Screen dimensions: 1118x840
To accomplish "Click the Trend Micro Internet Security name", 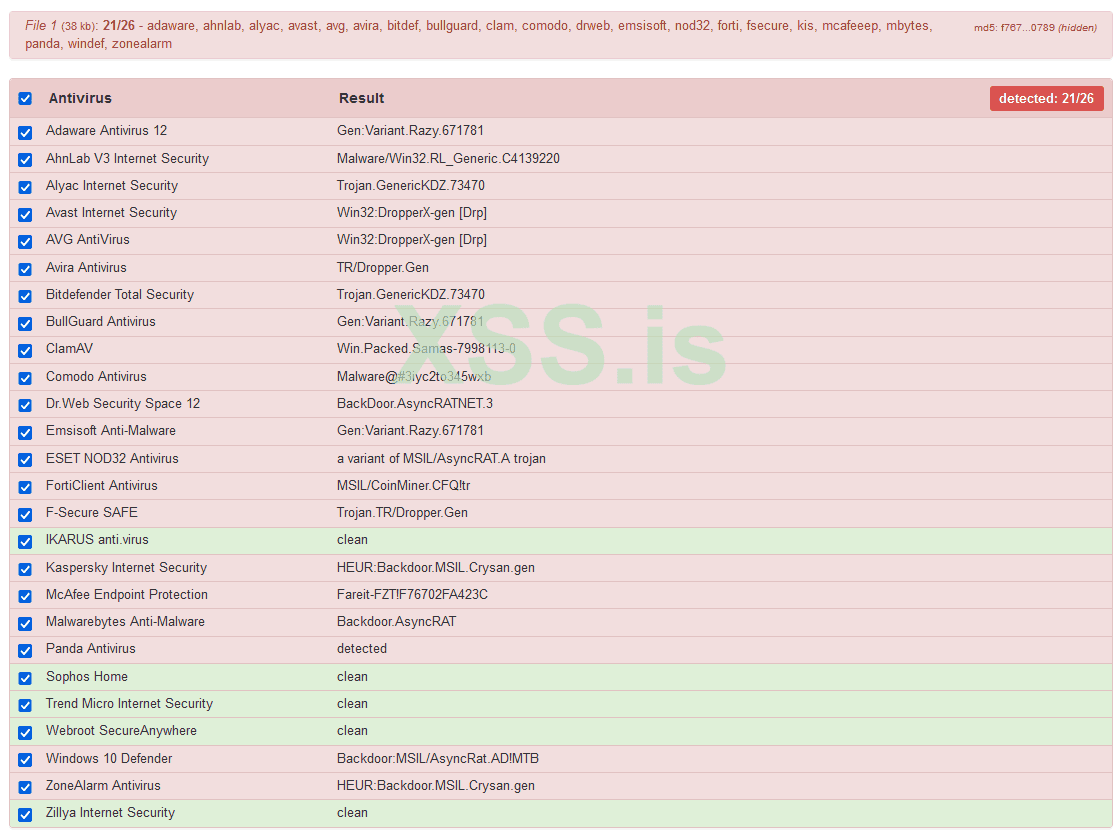I will point(129,704).
